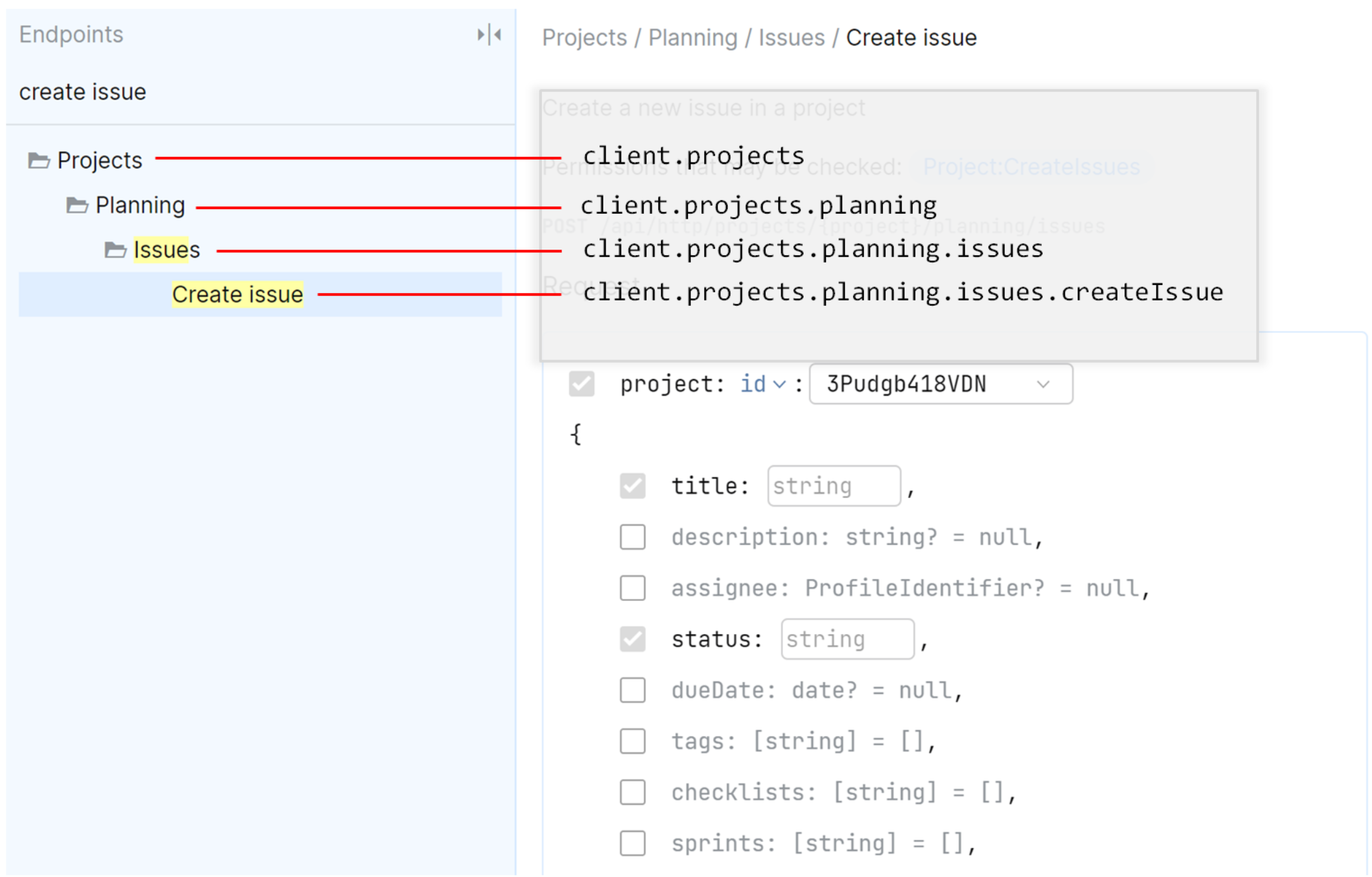This screenshot has height=877, width=1372.
Task: Enable the checklists field checkbox
Action: pyautogui.click(x=632, y=792)
